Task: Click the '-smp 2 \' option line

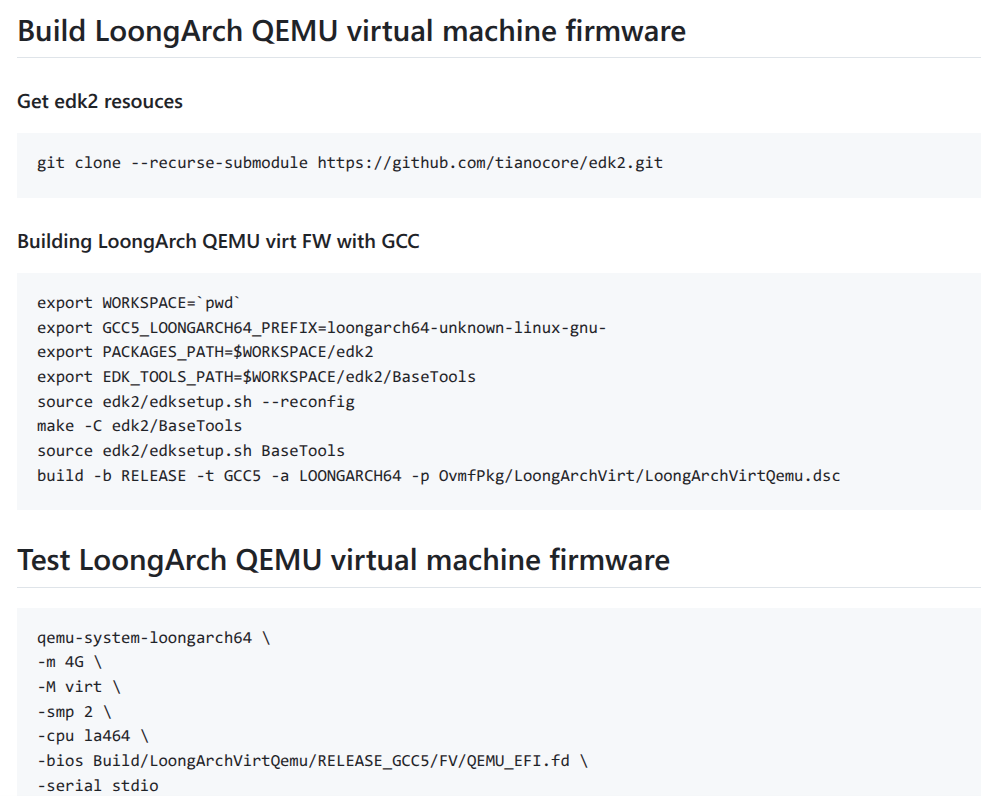Action: pos(74,712)
